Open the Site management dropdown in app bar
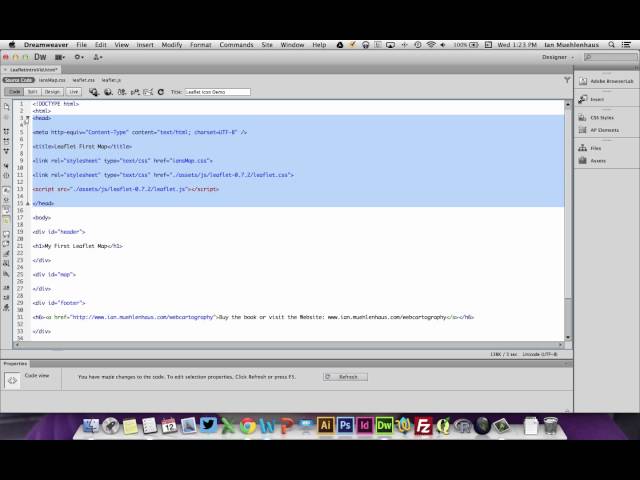 pos(98,57)
